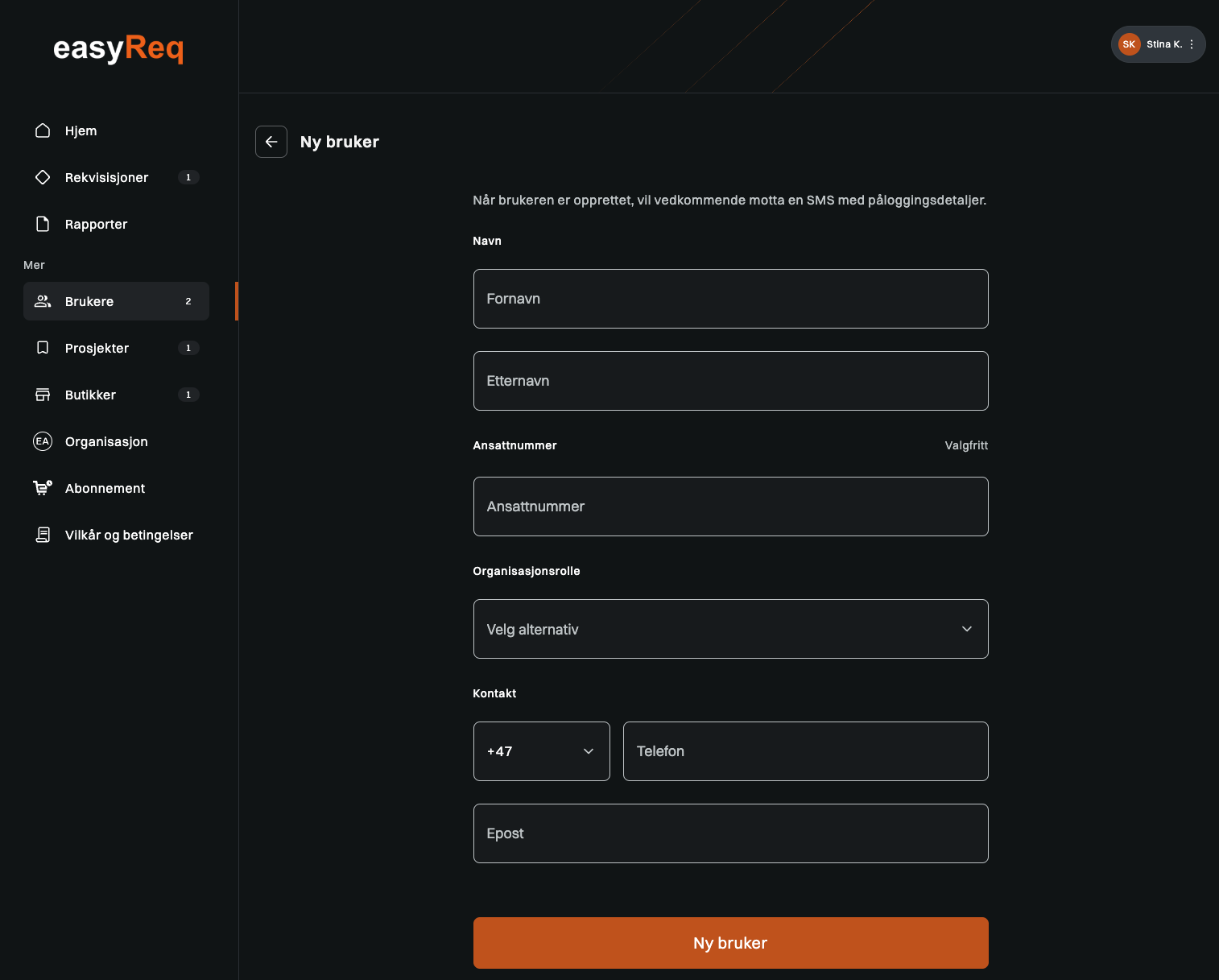1219x980 pixels.
Task: Click the SK user avatar
Action: click(1130, 44)
